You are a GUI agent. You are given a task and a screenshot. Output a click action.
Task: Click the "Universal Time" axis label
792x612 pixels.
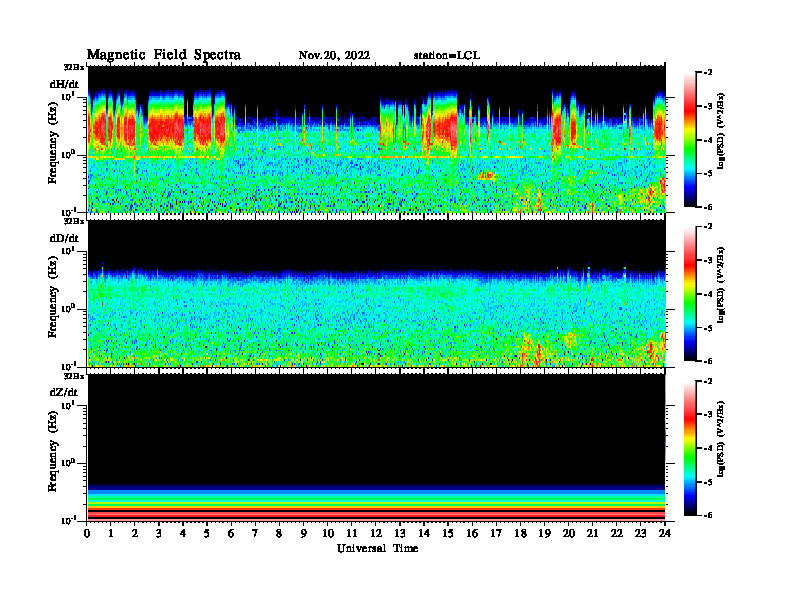click(x=377, y=548)
